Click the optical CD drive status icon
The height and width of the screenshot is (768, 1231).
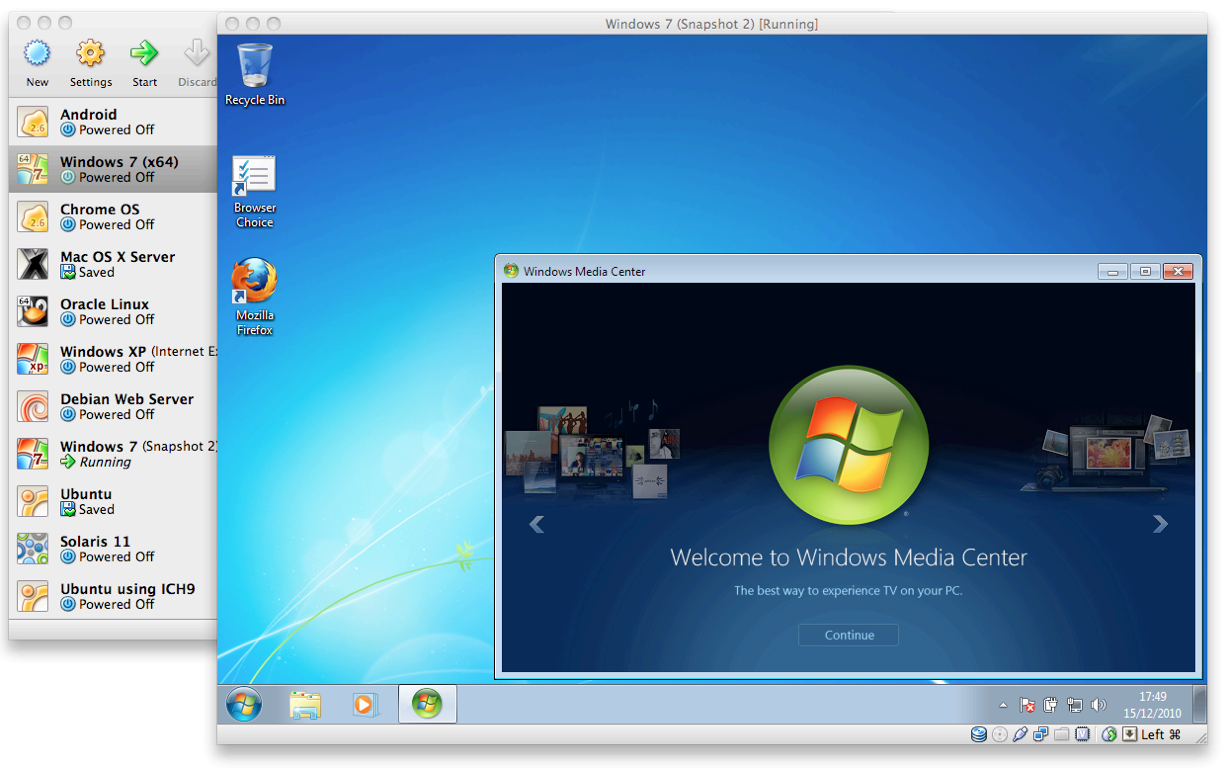click(1000, 735)
